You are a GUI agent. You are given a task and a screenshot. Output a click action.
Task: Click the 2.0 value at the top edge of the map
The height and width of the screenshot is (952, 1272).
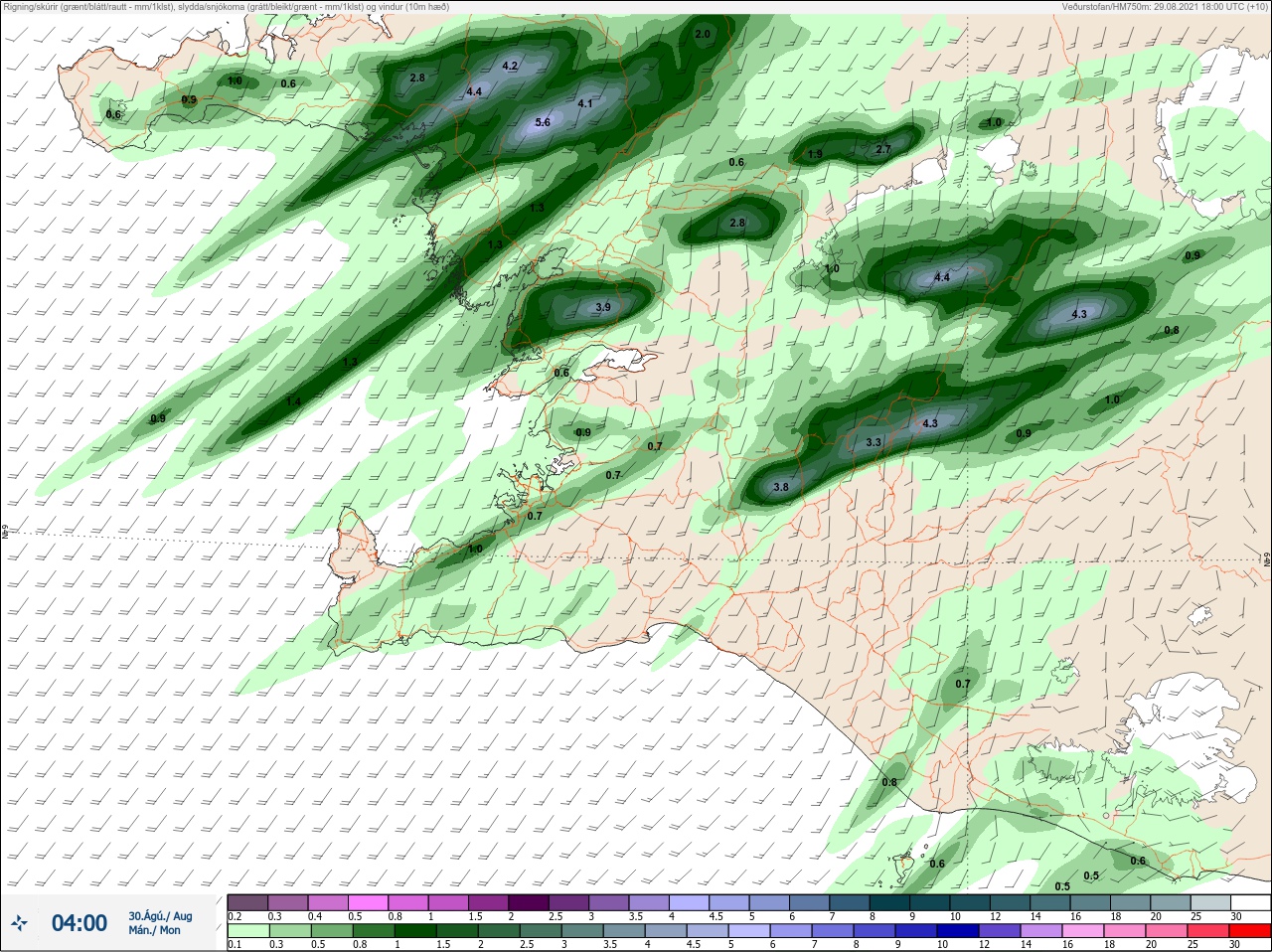pyautogui.click(x=703, y=34)
